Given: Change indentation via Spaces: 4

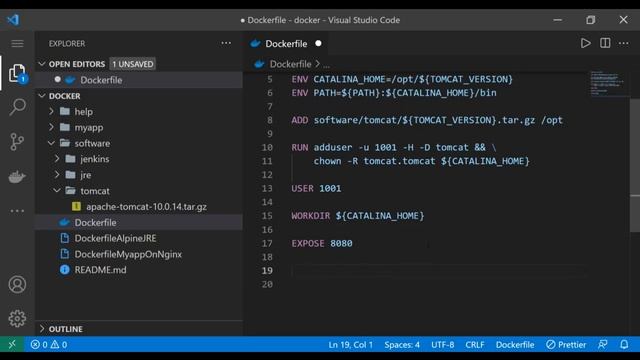Looking at the screenshot, I should pos(402,344).
